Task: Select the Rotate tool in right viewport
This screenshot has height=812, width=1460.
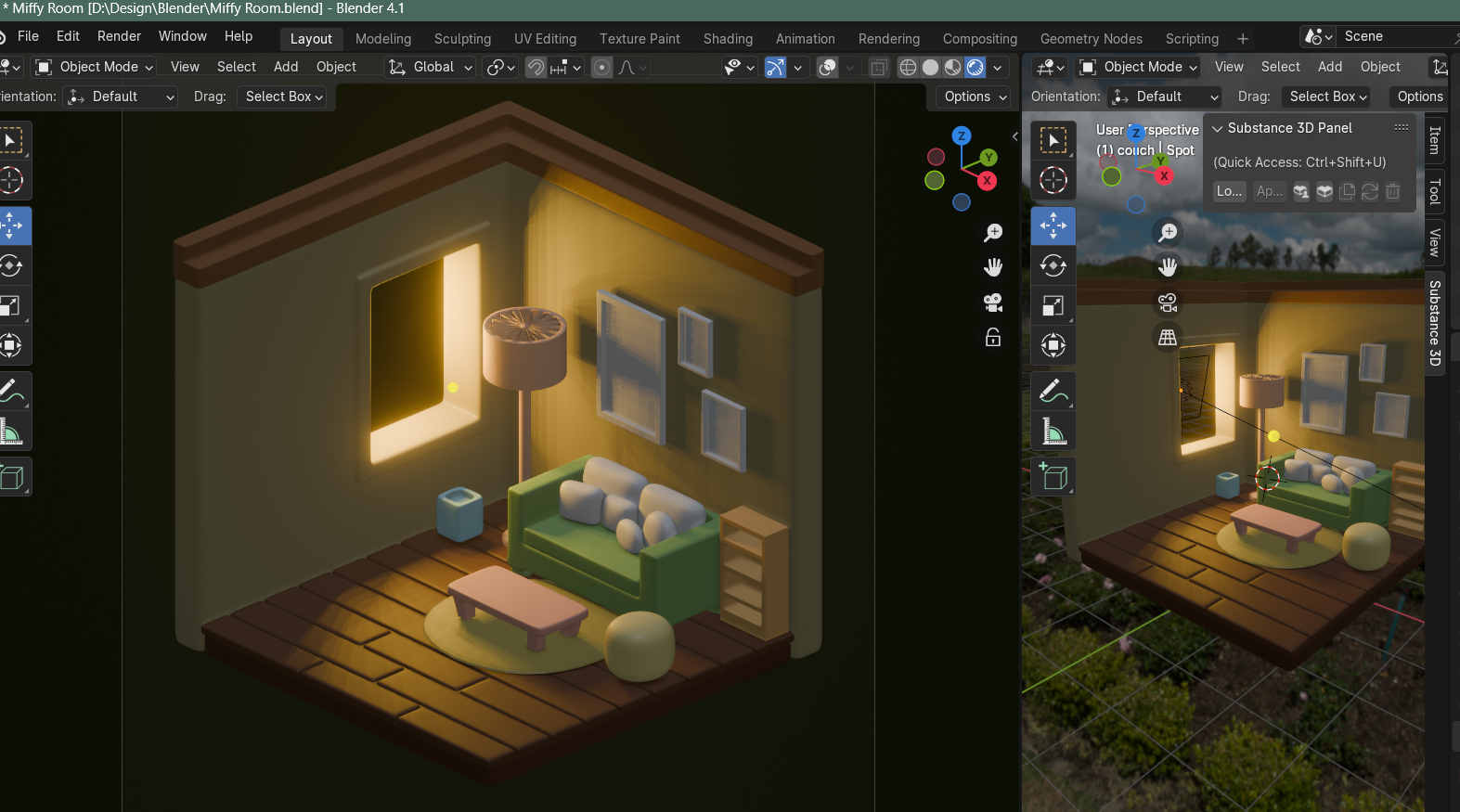Action: coord(1053,266)
